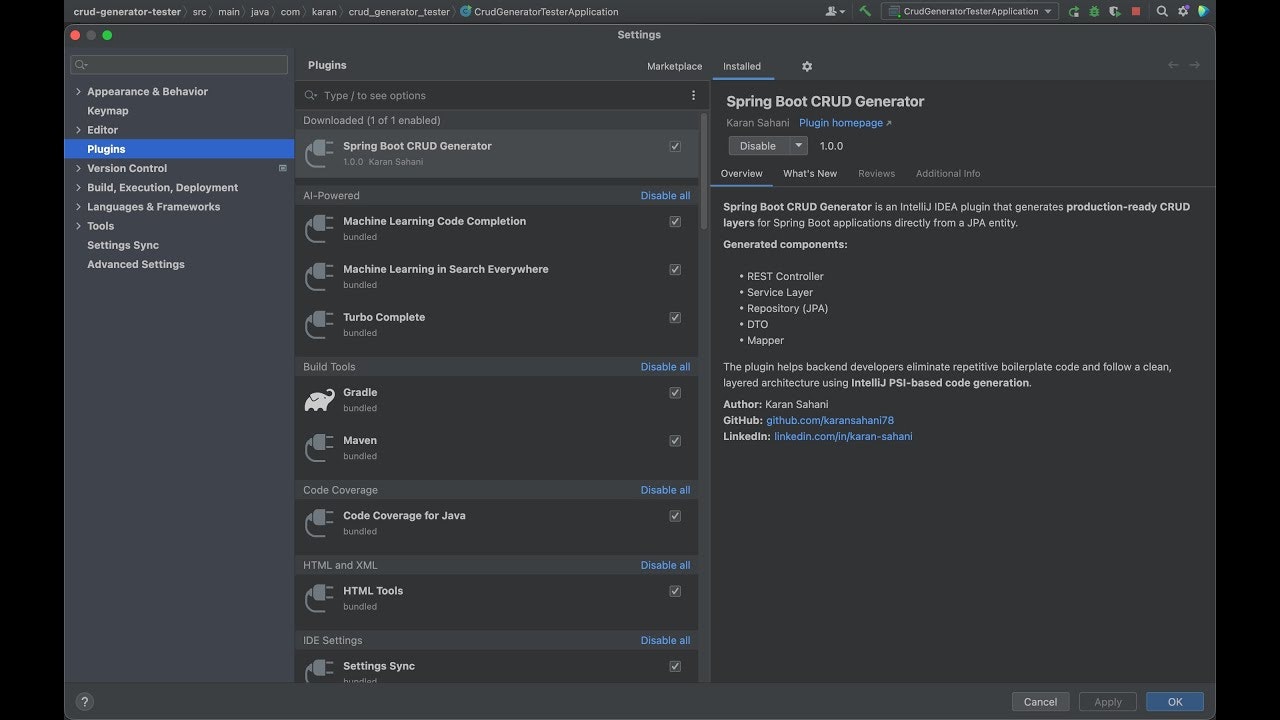Click the green Debug bug icon
Screen dimensions: 1280x720
[x=1094, y=11]
